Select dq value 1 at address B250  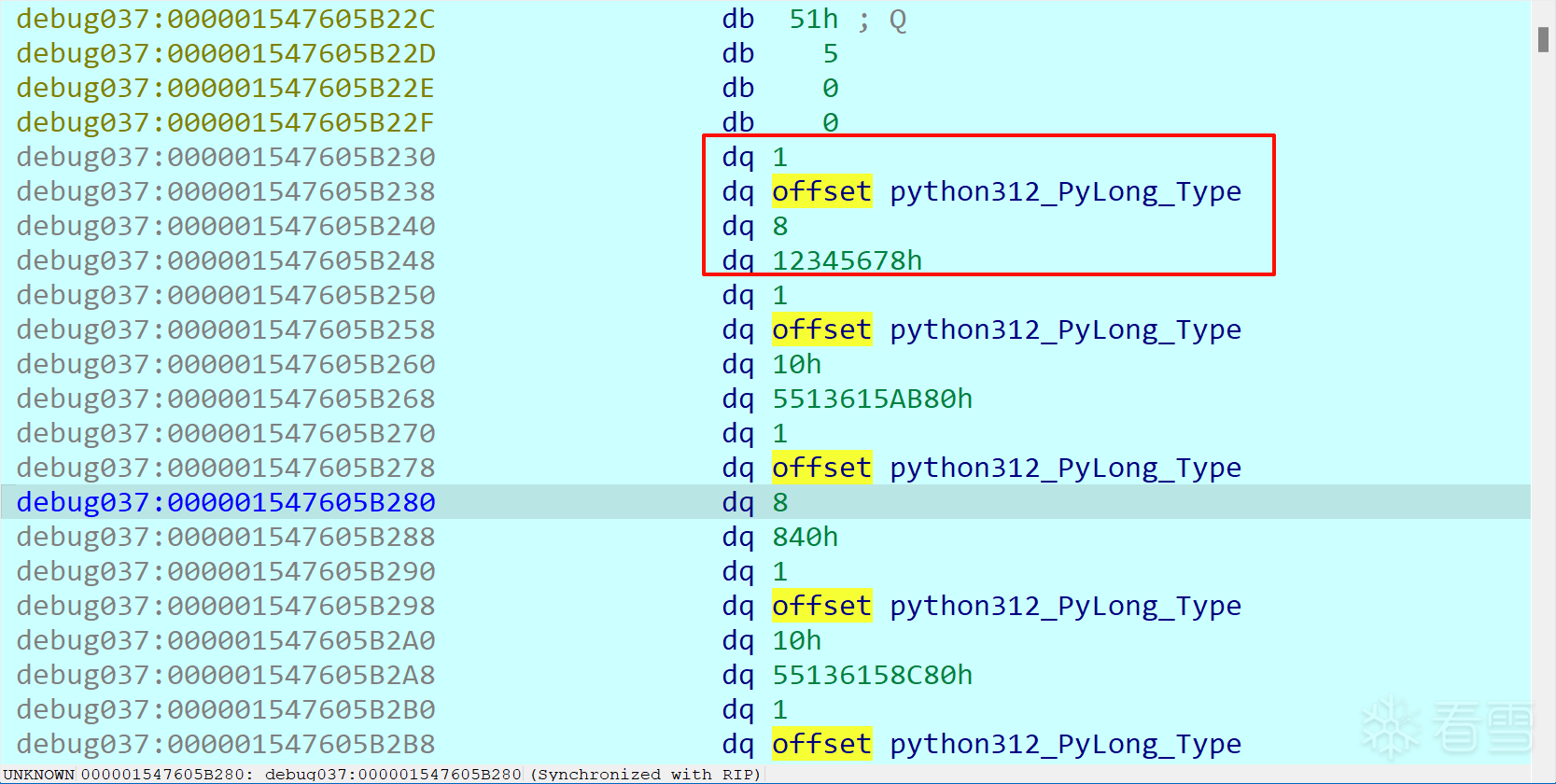[x=780, y=296]
